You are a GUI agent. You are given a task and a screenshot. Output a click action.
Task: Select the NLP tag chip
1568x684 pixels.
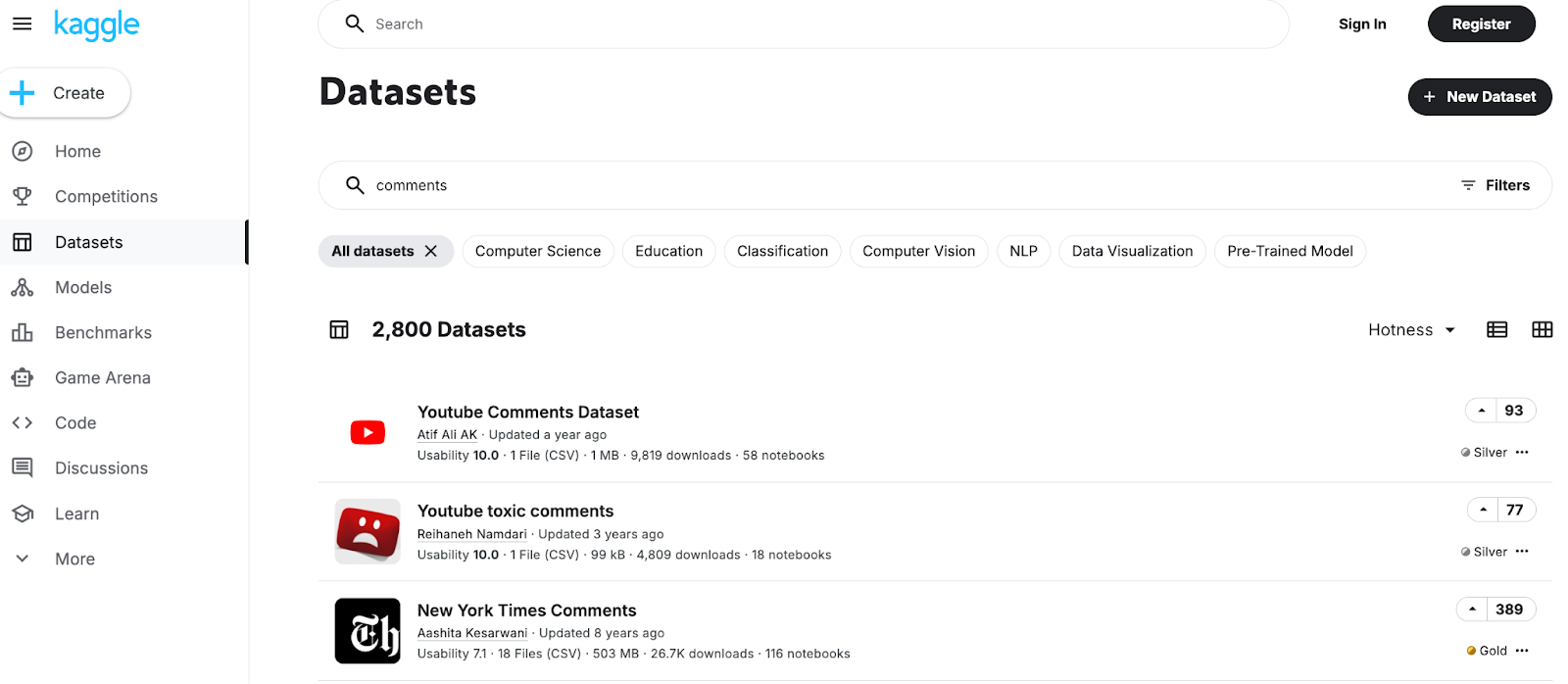pos(1024,252)
